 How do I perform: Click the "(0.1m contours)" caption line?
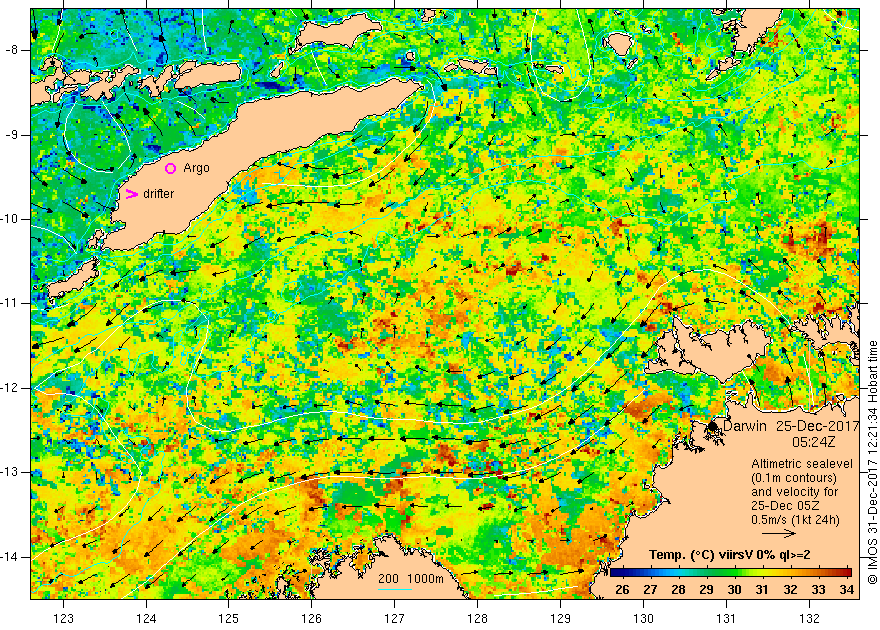pyautogui.click(x=794, y=478)
